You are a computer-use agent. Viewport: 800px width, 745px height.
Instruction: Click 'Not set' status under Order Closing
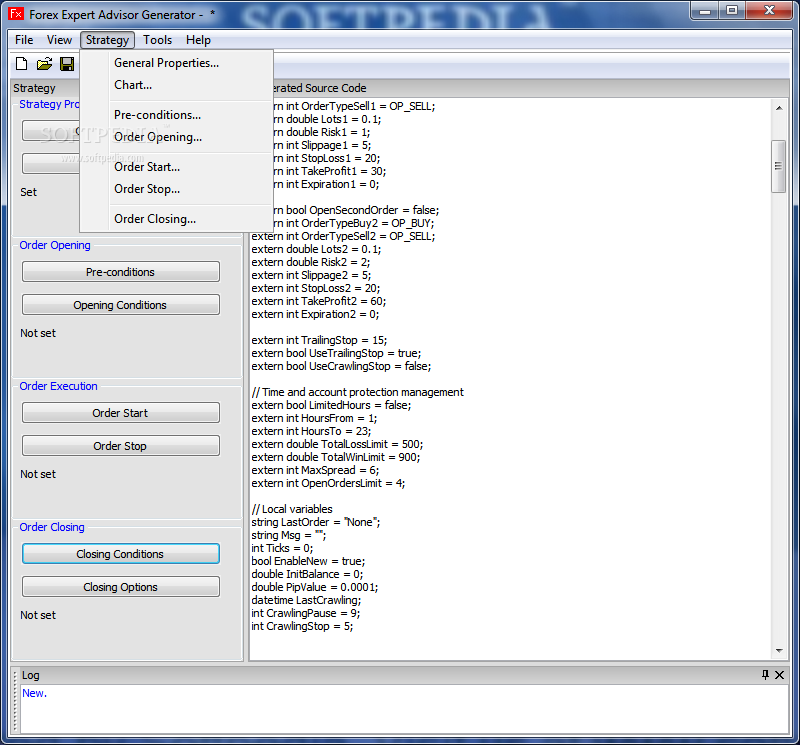coord(38,615)
